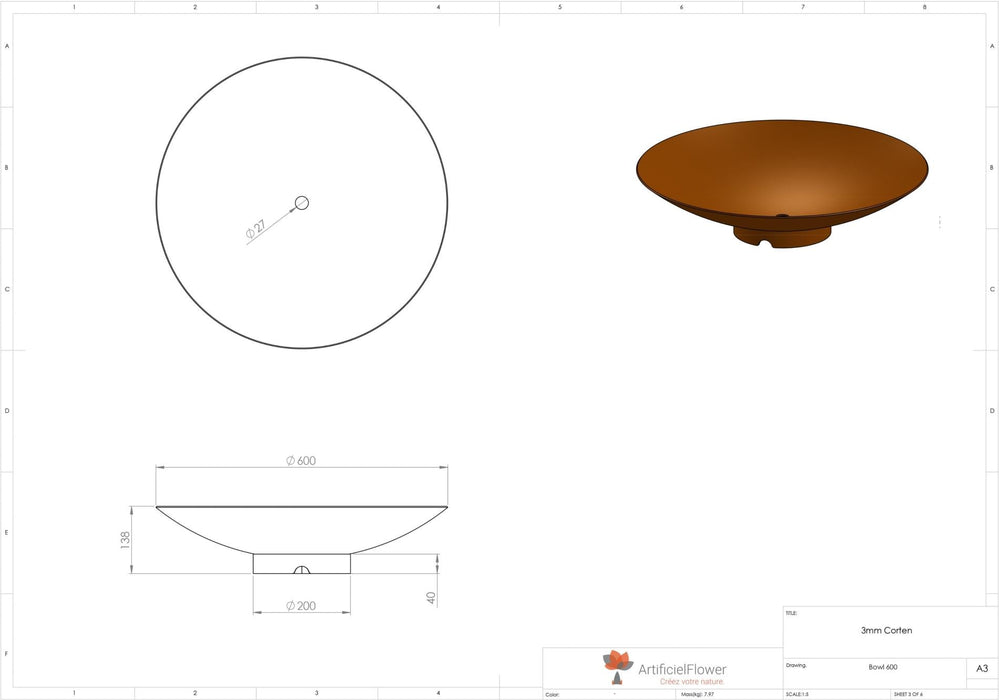Screen dimensions: 999x700
Task: Select zone marker A on left border
Action: tap(6, 44)
